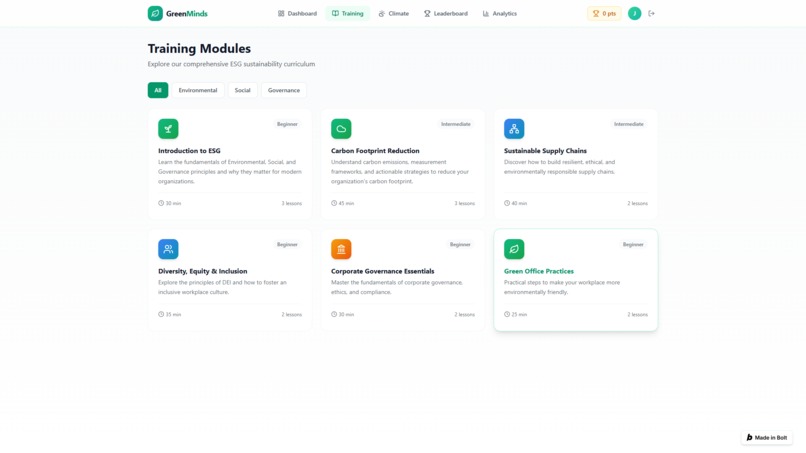Click the ESG sustainability curriculum subtitle
The height and width of the screenshot is (453, 806).
[x=231, y=64]
